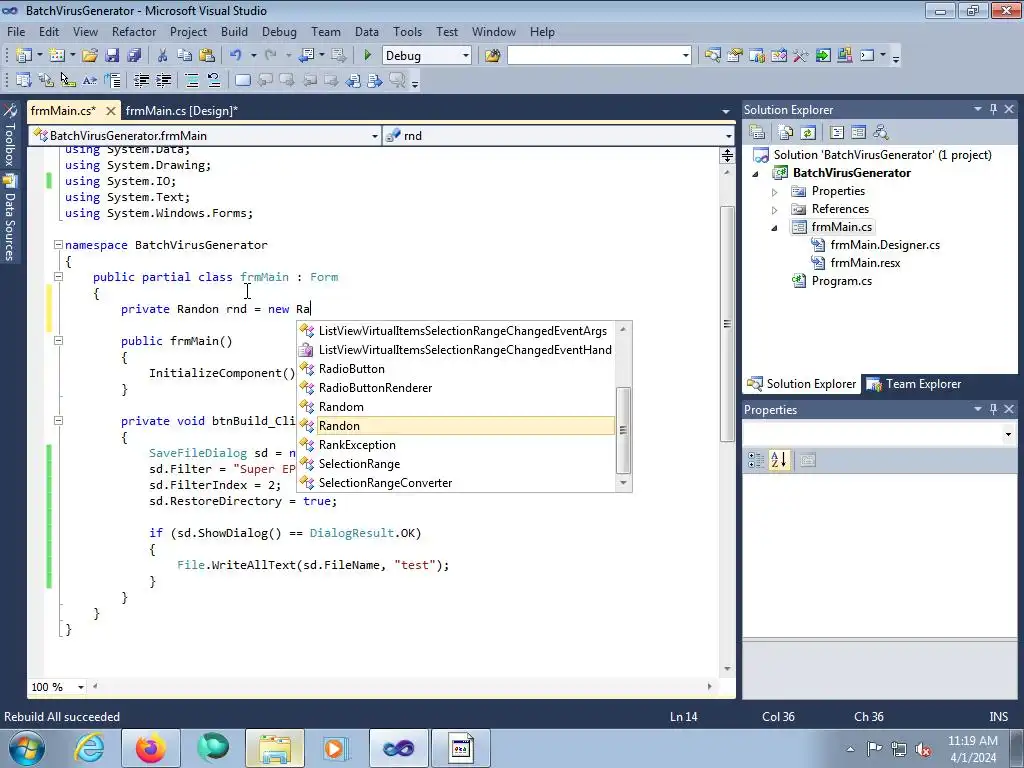The image size is (1024, 768).
Task: Click Show All Files in Solution Explorer
Action: point(786,133)
